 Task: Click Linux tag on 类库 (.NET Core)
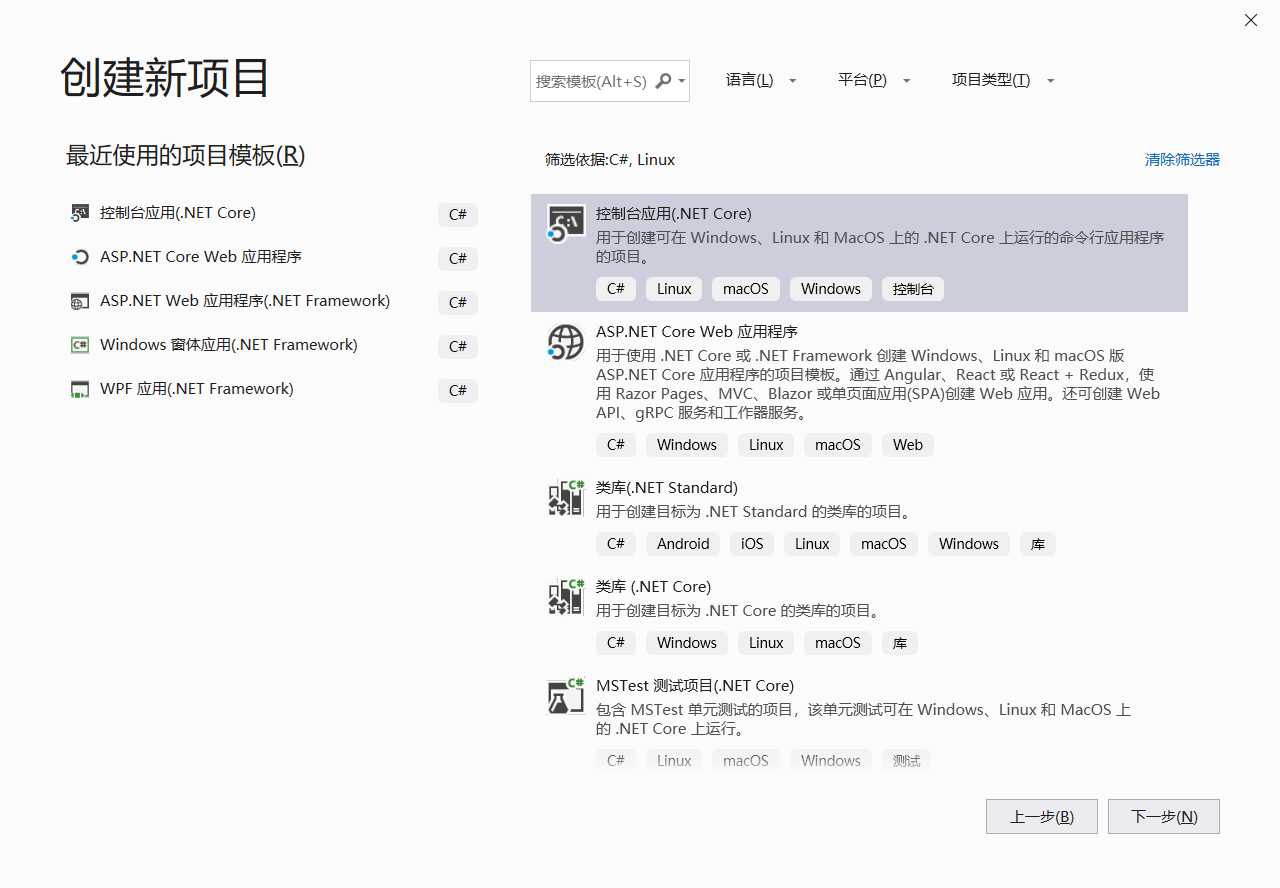pyautogui.click(x=766, y=642)
